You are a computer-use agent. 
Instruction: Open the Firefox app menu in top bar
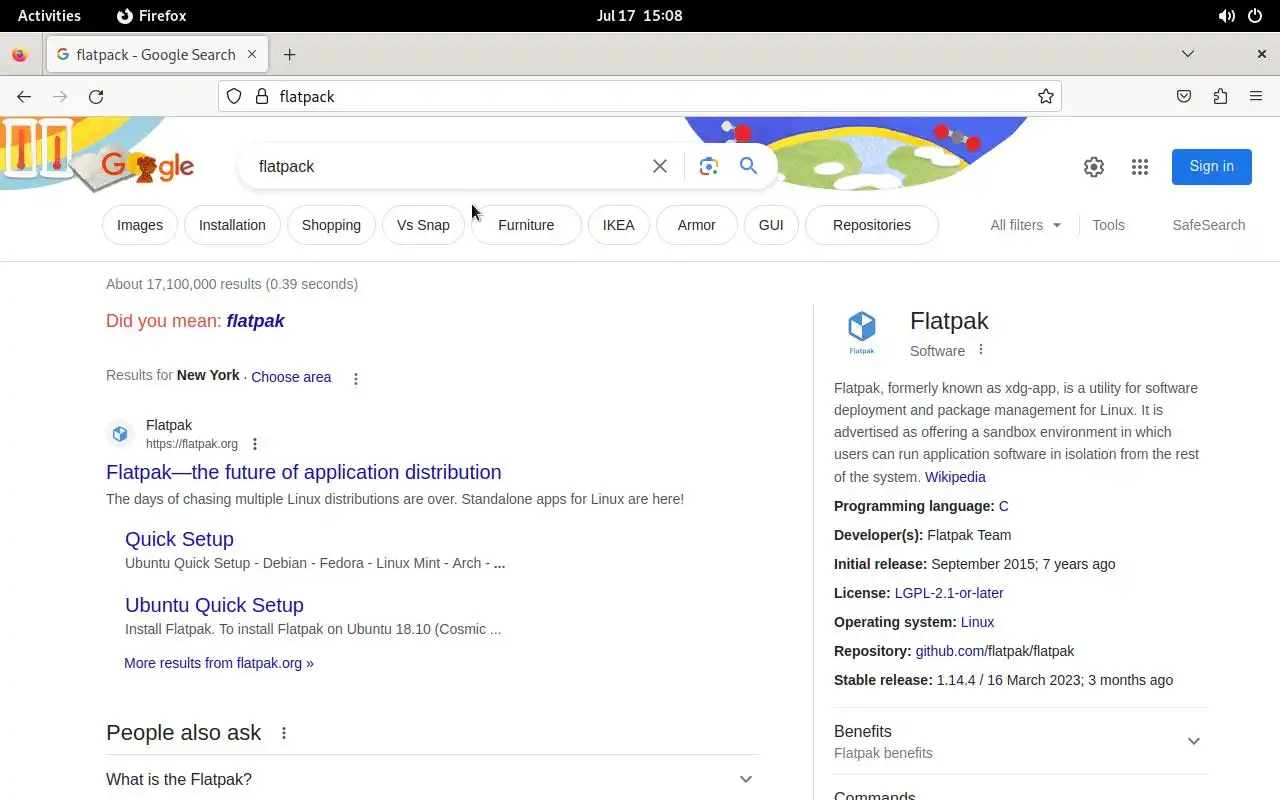click(x=152, y=16)
